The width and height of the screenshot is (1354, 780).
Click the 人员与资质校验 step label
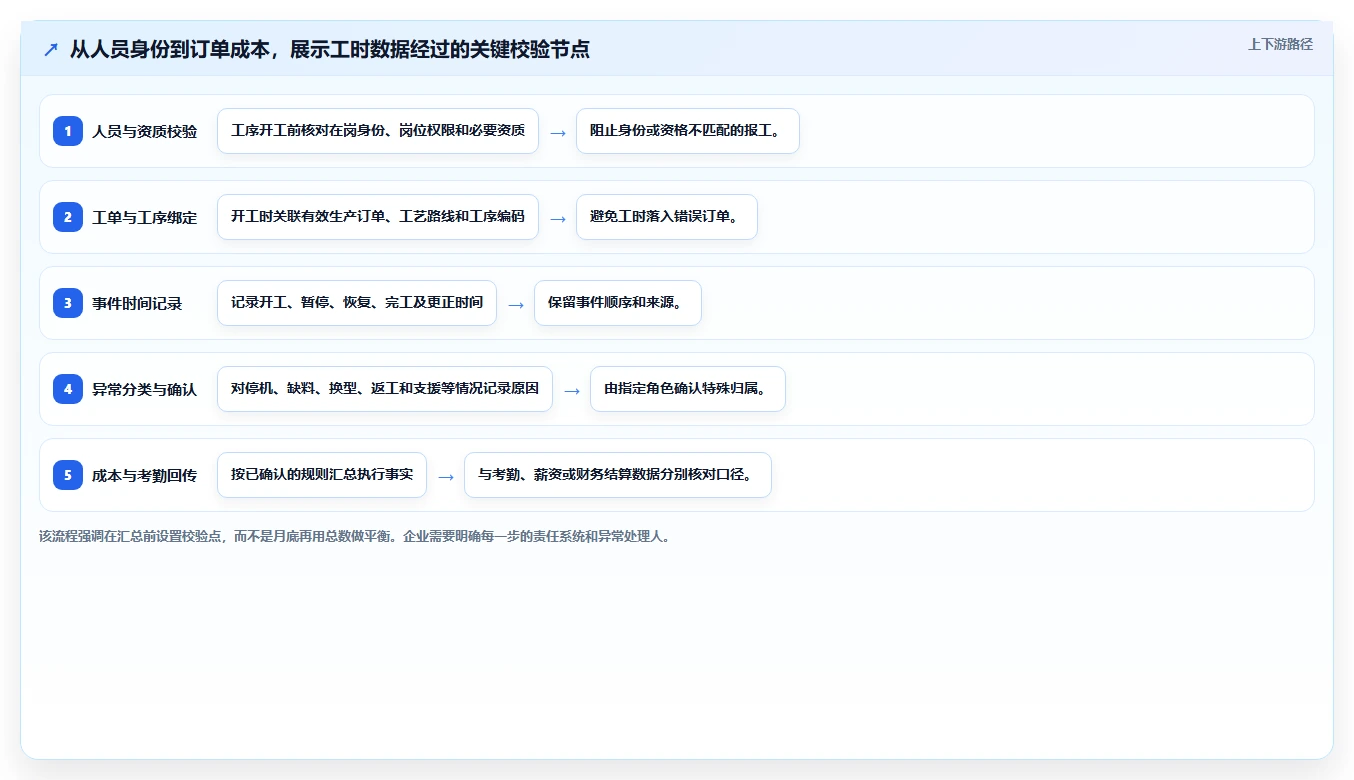click(x=145, y=131)
